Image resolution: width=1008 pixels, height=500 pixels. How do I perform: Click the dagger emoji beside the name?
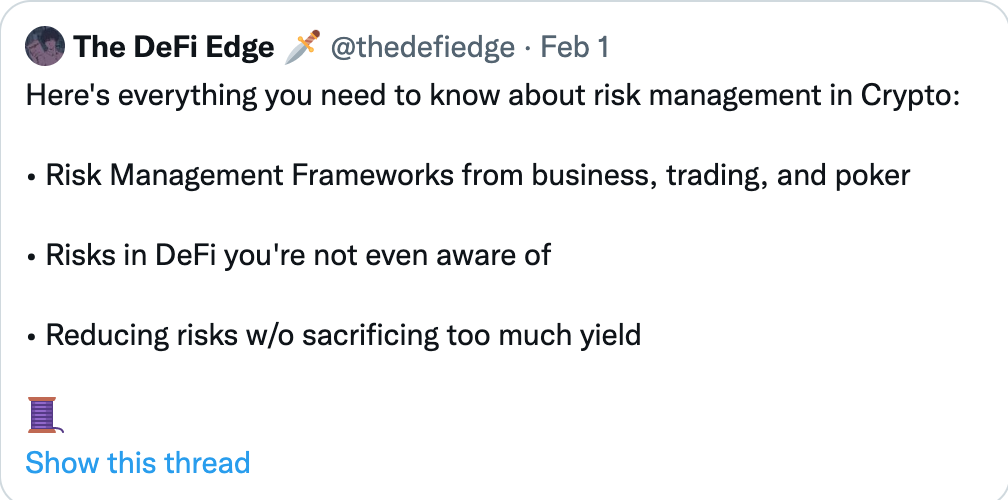click(302, 47)
